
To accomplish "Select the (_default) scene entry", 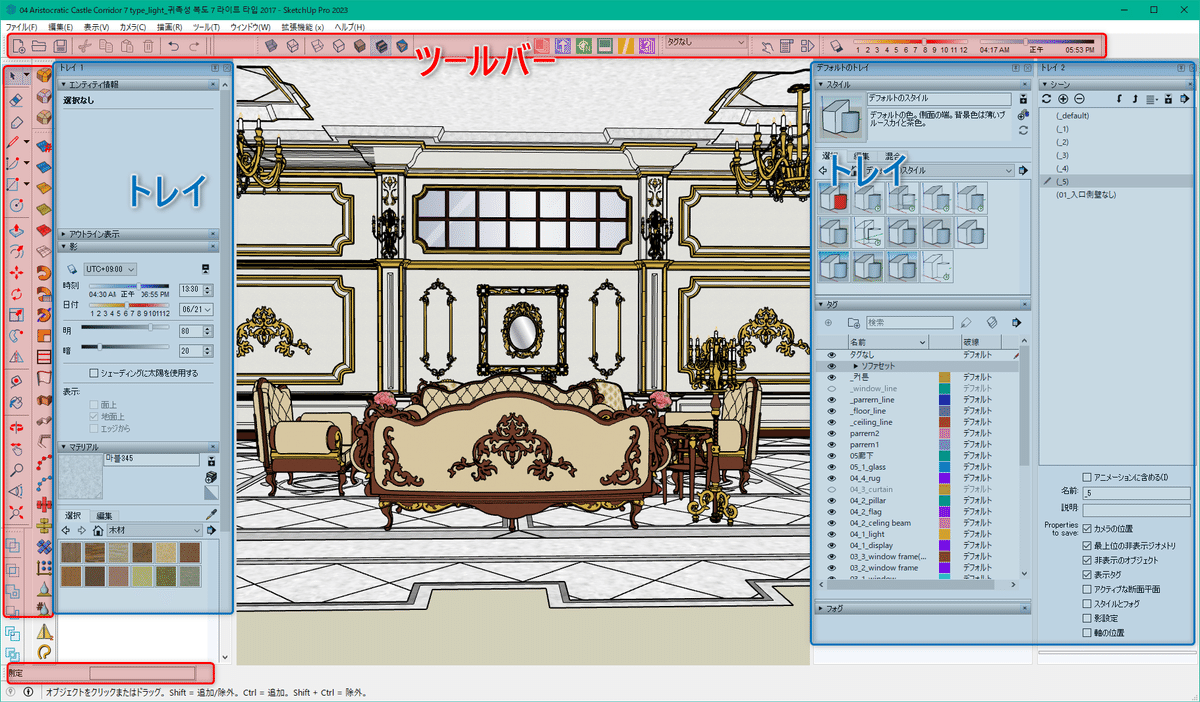I will click(1072, 116).
